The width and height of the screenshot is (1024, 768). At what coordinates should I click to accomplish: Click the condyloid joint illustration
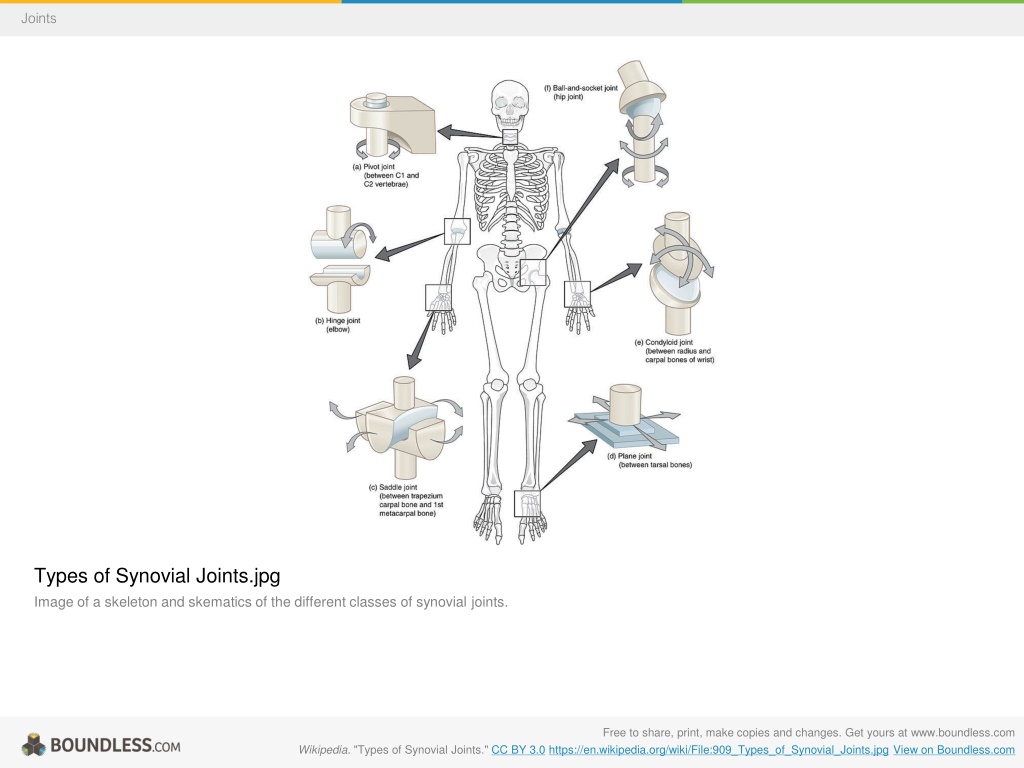tap(680, 272)
